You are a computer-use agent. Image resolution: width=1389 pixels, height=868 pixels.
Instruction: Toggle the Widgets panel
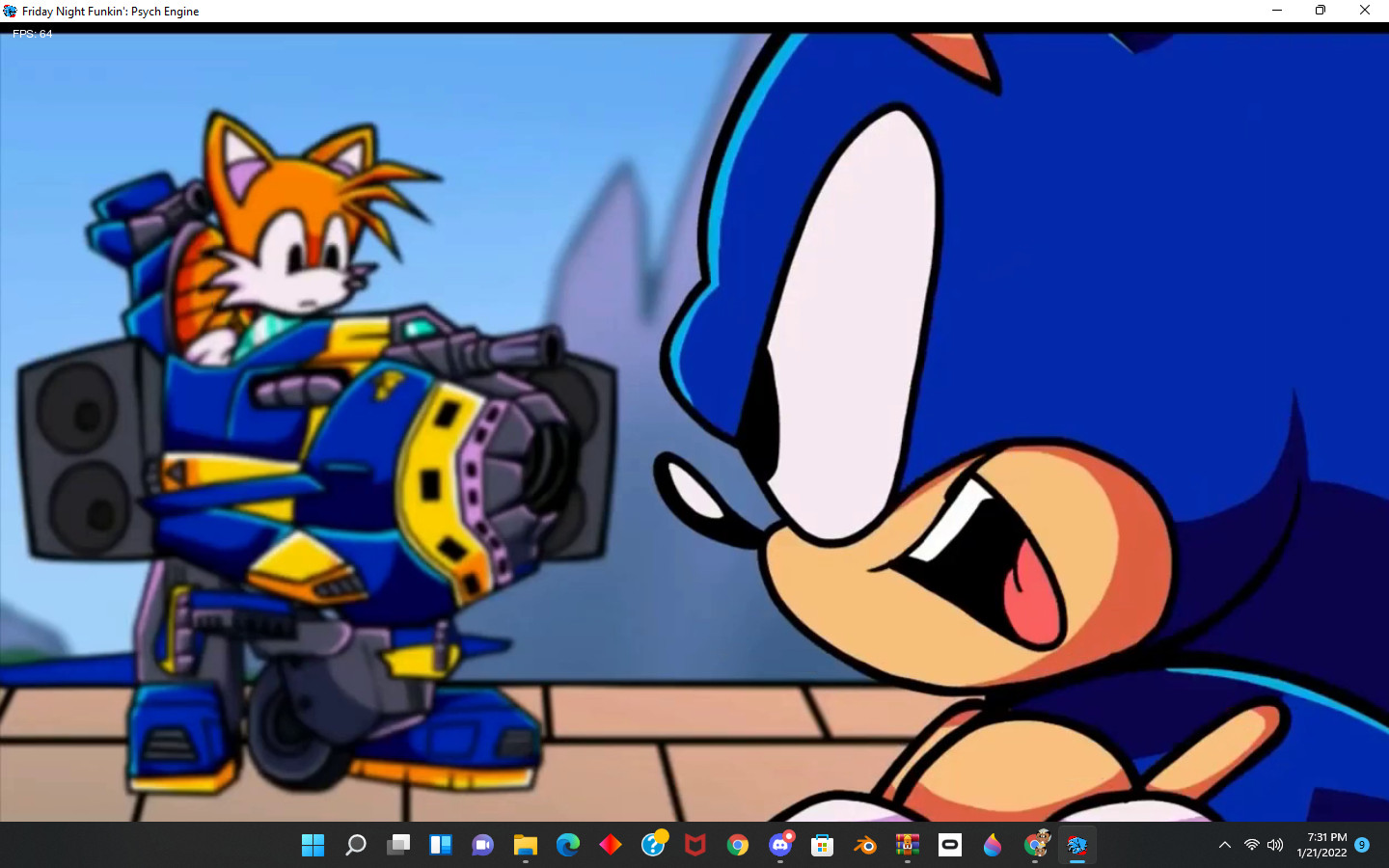click(440, 846)
